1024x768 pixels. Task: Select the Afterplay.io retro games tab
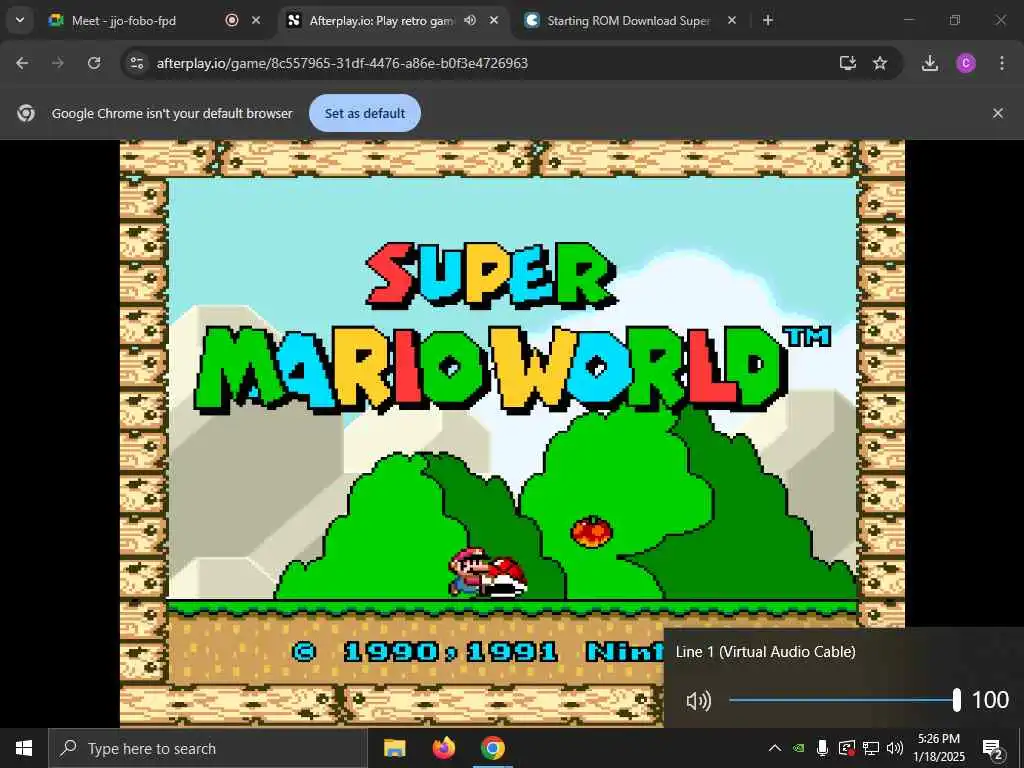(393, 20)
